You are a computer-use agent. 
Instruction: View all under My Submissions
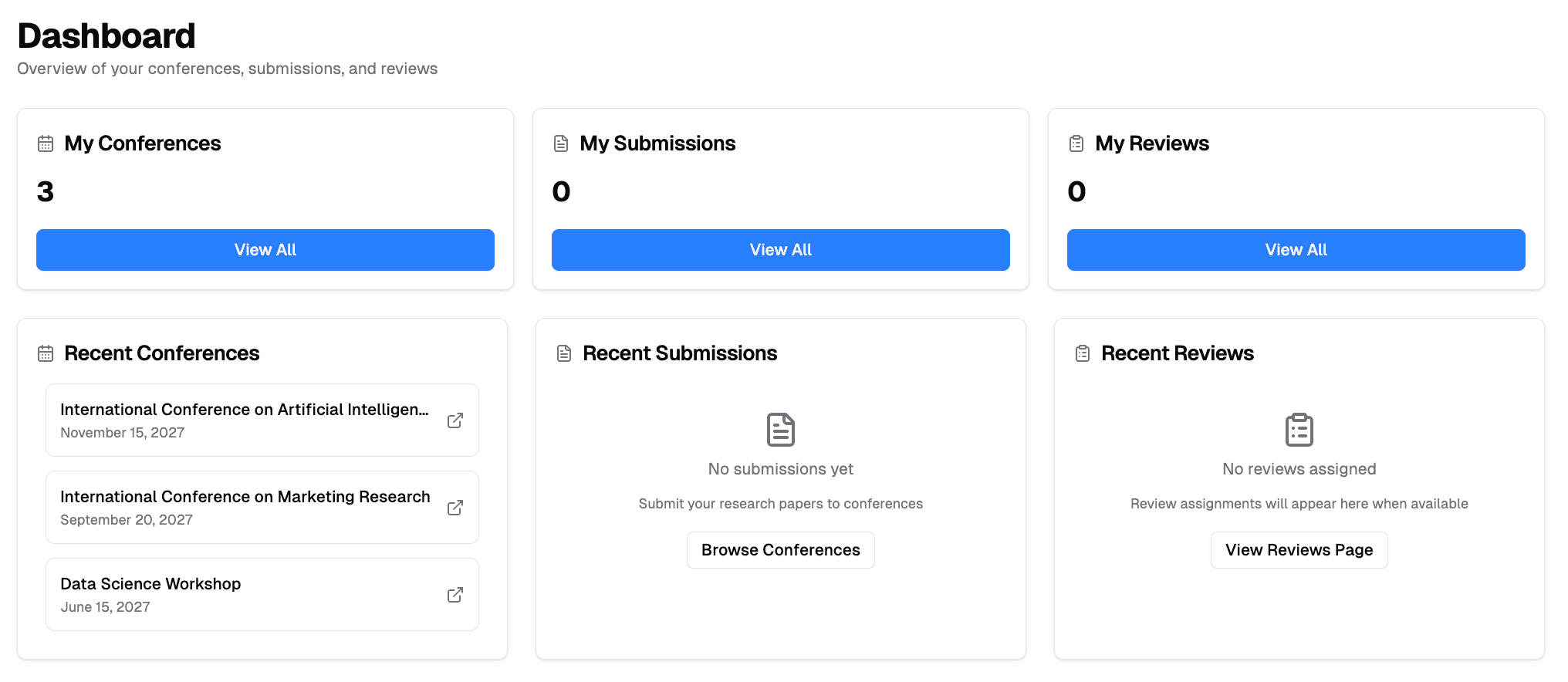coord(780,250)
